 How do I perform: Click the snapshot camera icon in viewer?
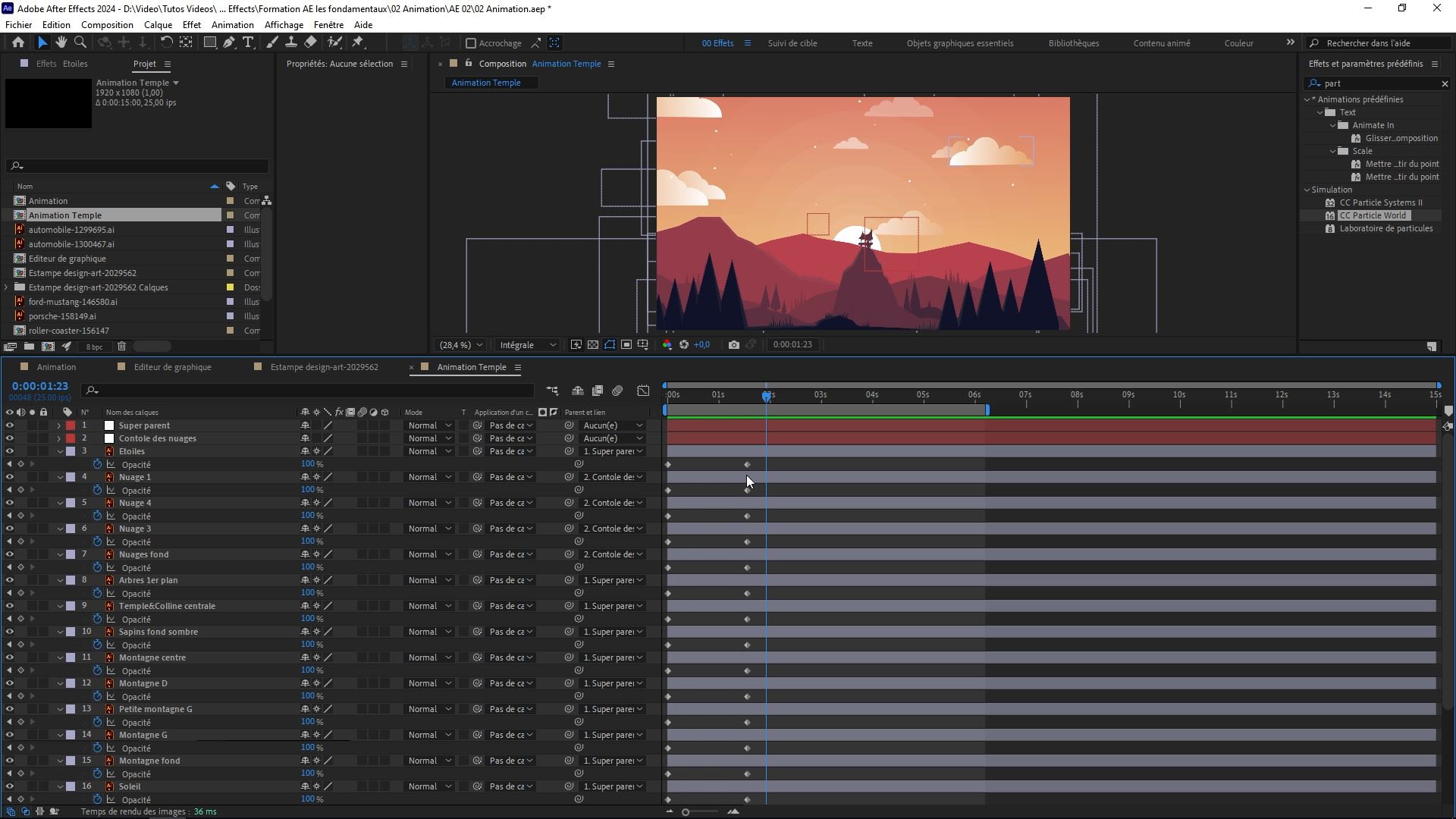click(733, 344)
